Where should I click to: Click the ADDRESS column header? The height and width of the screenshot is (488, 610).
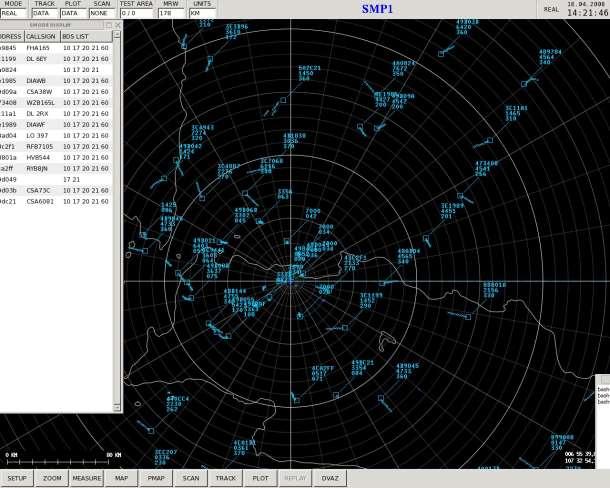click(x=12, y=36)
